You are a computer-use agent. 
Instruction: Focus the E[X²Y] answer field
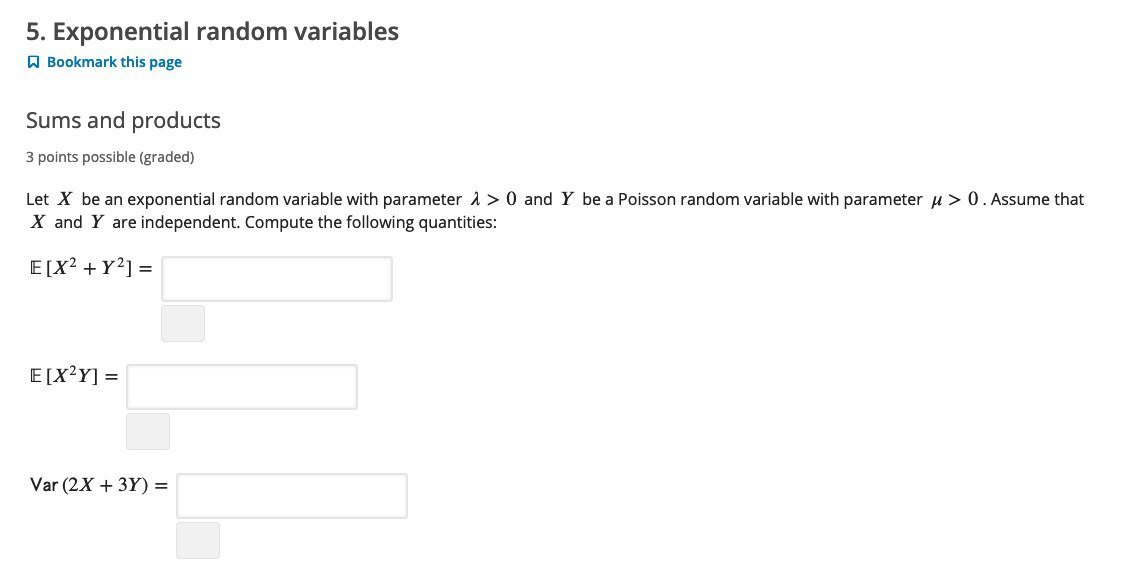pyautogui.click(x=241, y=387)
